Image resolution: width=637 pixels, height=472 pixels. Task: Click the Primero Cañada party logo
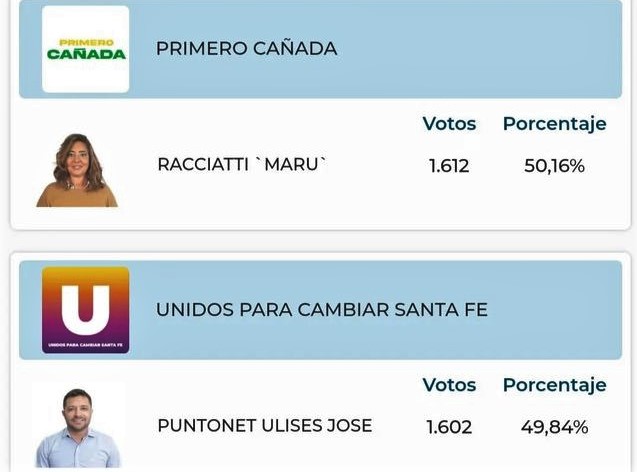click(x=86, y=49)
